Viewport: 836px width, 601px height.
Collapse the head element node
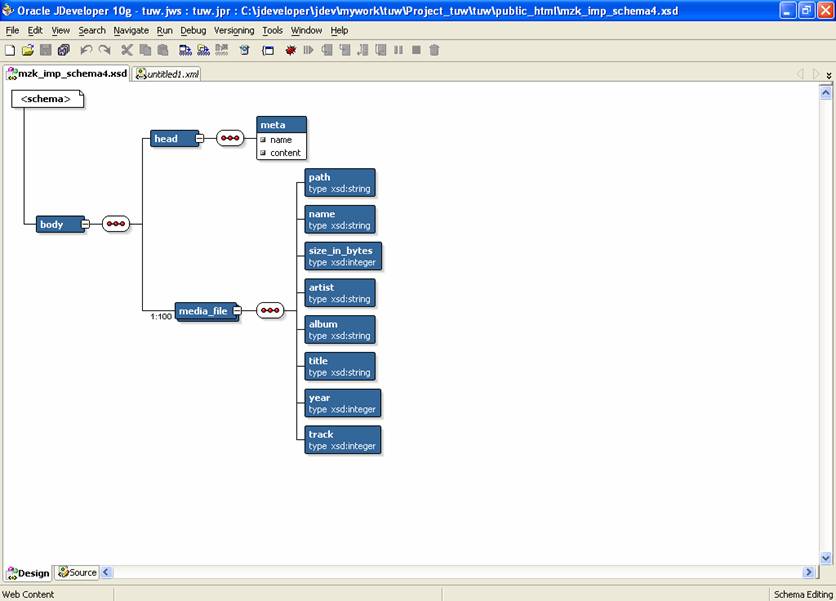199,139
